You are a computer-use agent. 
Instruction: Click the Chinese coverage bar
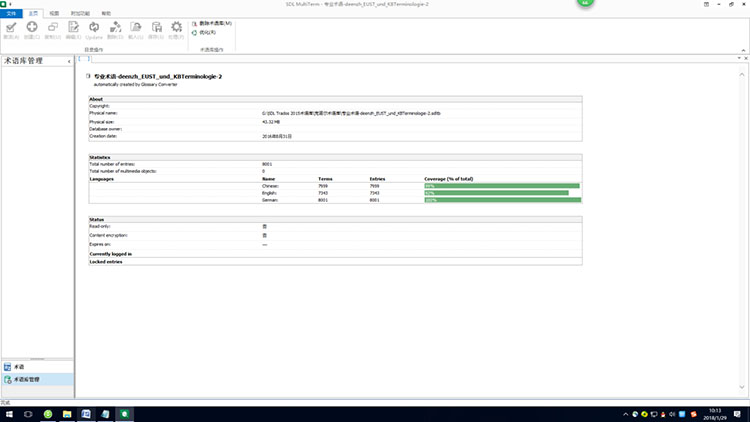coord(502,186)
